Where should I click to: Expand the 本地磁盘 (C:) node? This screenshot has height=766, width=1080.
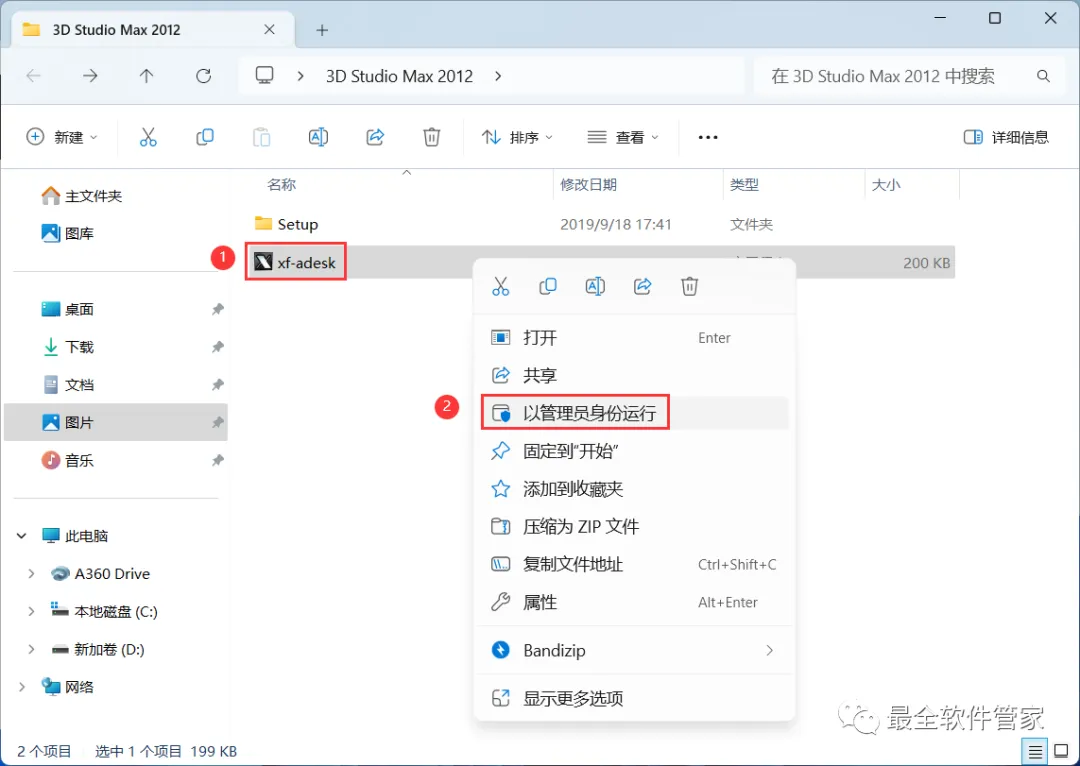[x=31, y=612]
